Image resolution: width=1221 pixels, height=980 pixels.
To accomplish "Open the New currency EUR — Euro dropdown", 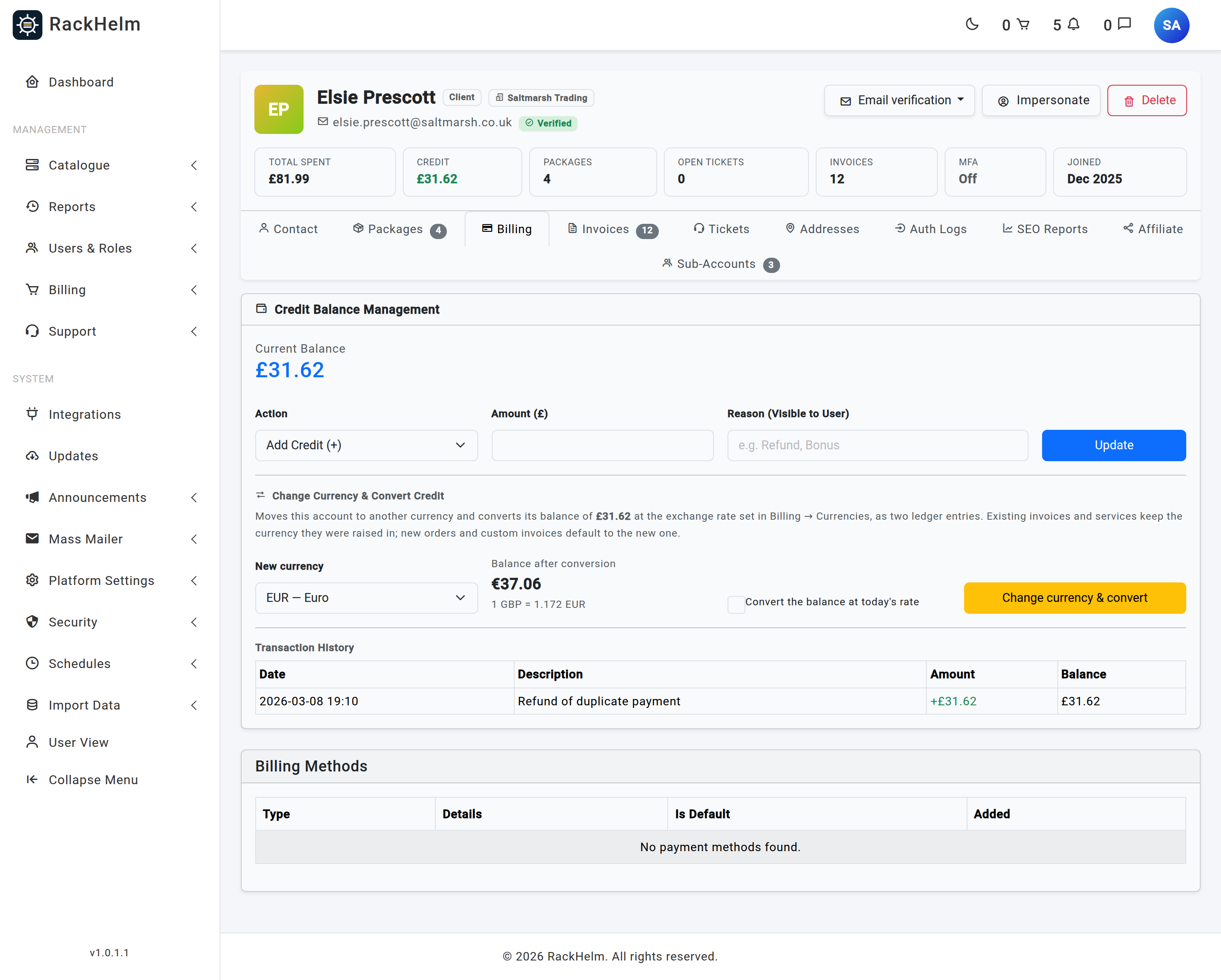I will point(366,597).
